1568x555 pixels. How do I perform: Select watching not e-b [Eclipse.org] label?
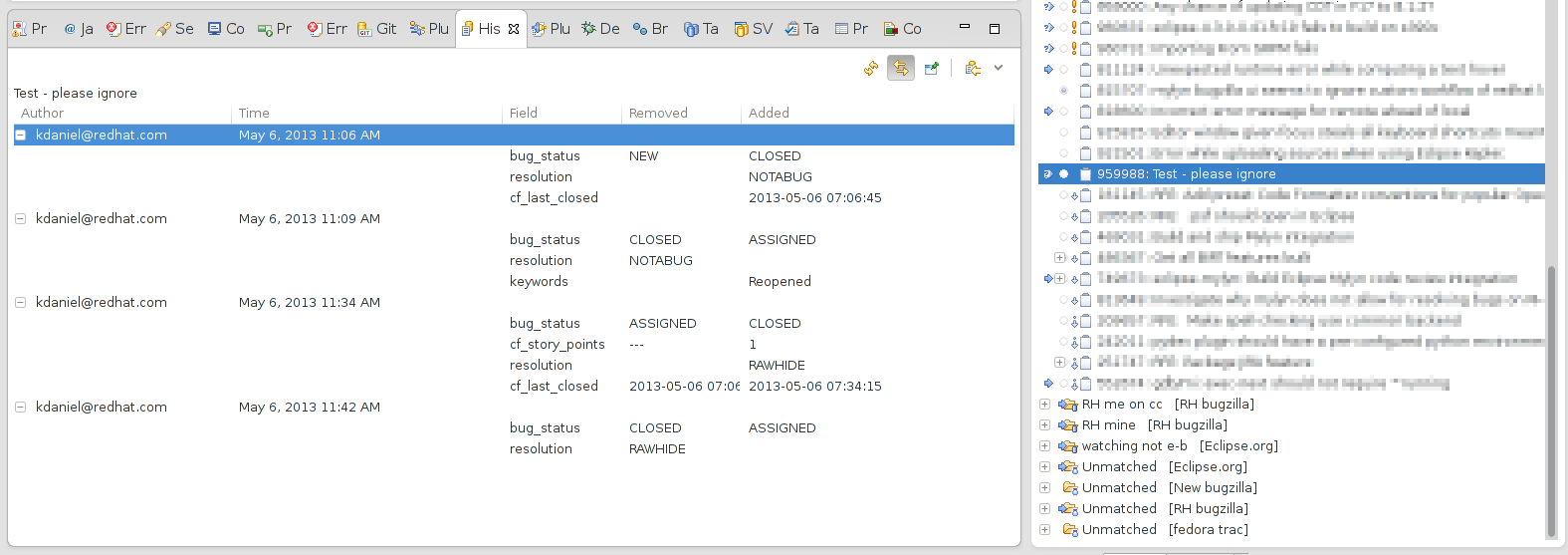(1180, 445)
